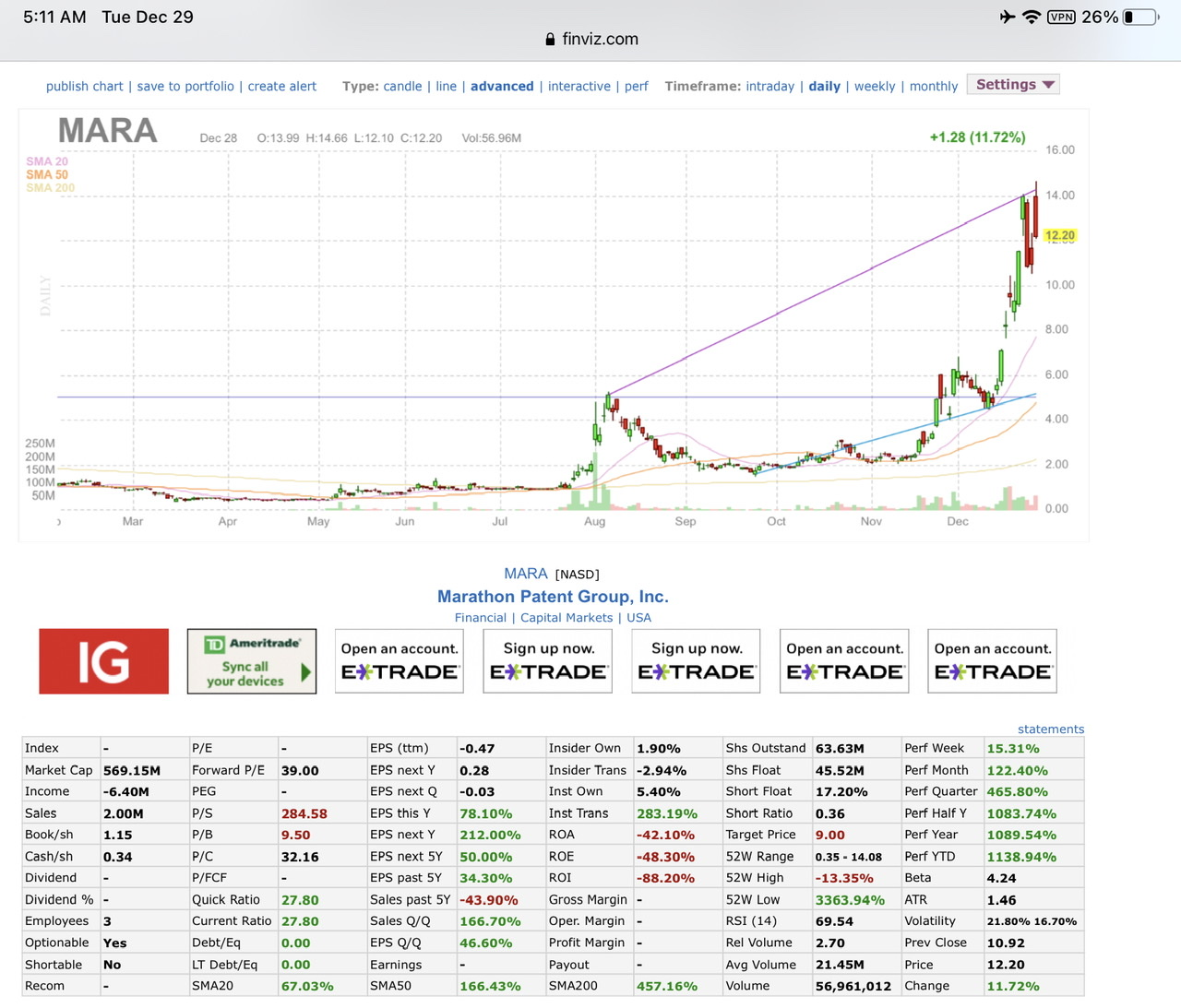Click the MARA daily price chart
The image size is (1181, 1008).
pos(554,325)
